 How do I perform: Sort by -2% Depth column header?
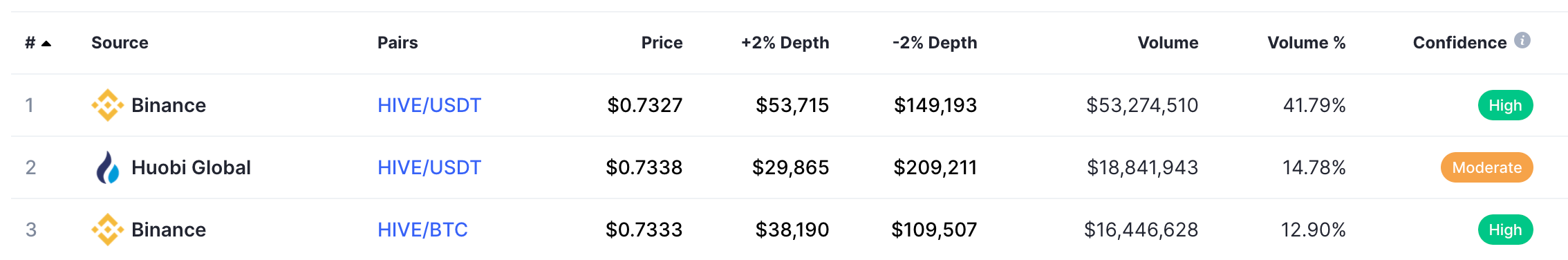(x=935, y=43)
